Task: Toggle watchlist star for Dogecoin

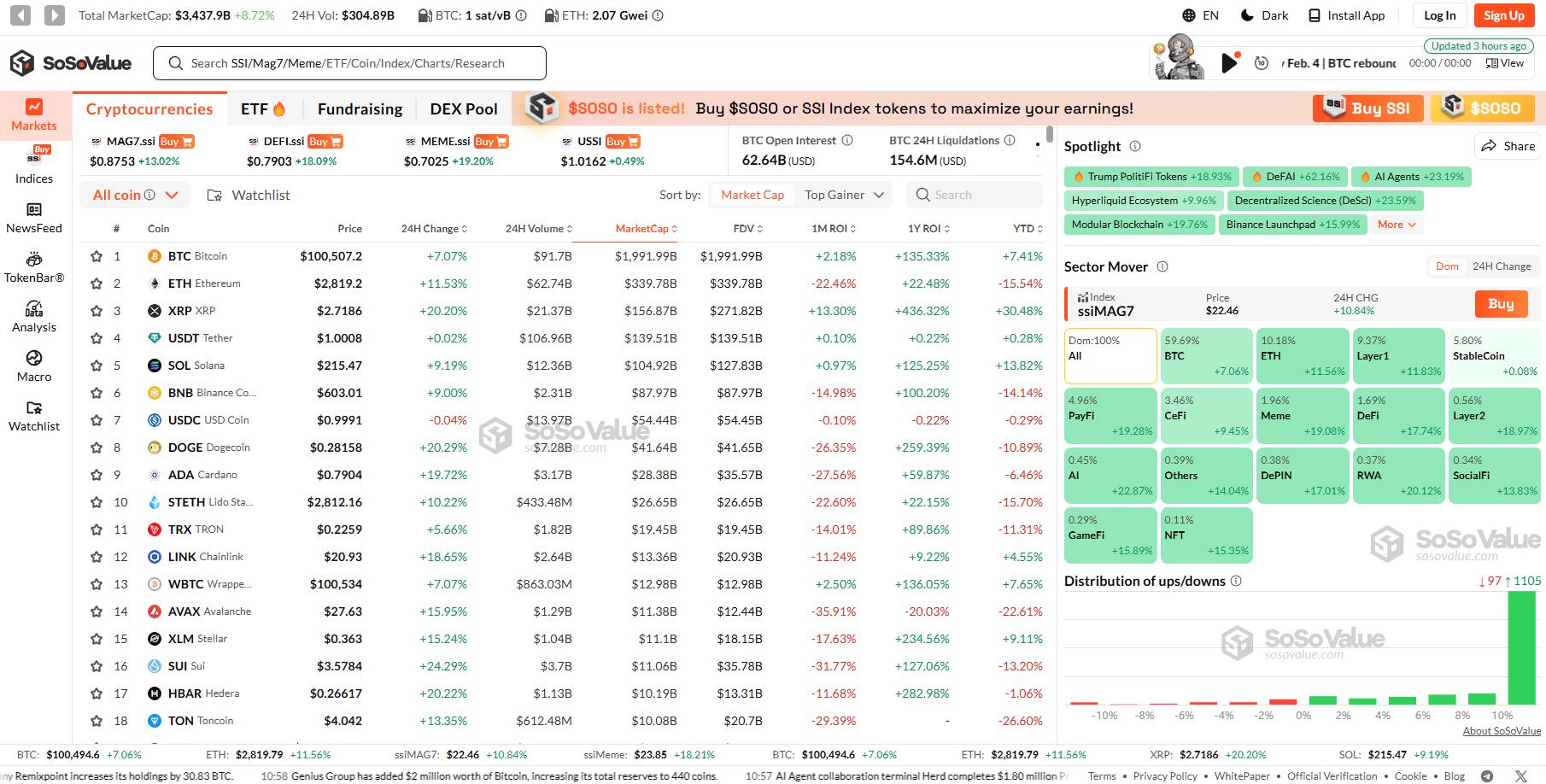Action: point(97,448)
